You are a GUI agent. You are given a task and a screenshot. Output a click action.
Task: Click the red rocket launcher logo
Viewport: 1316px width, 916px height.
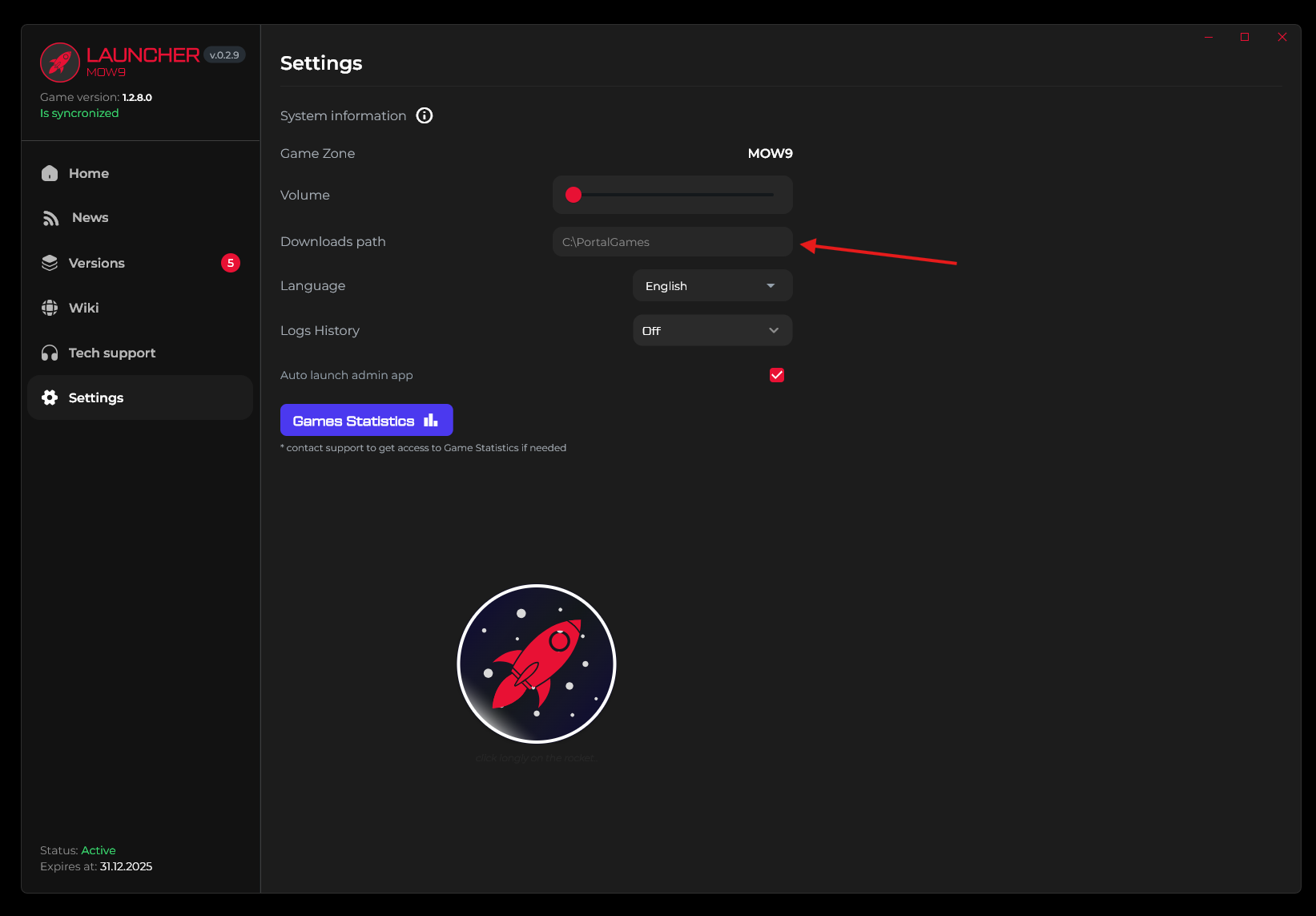pyautogui.click(x=60, y=63)
